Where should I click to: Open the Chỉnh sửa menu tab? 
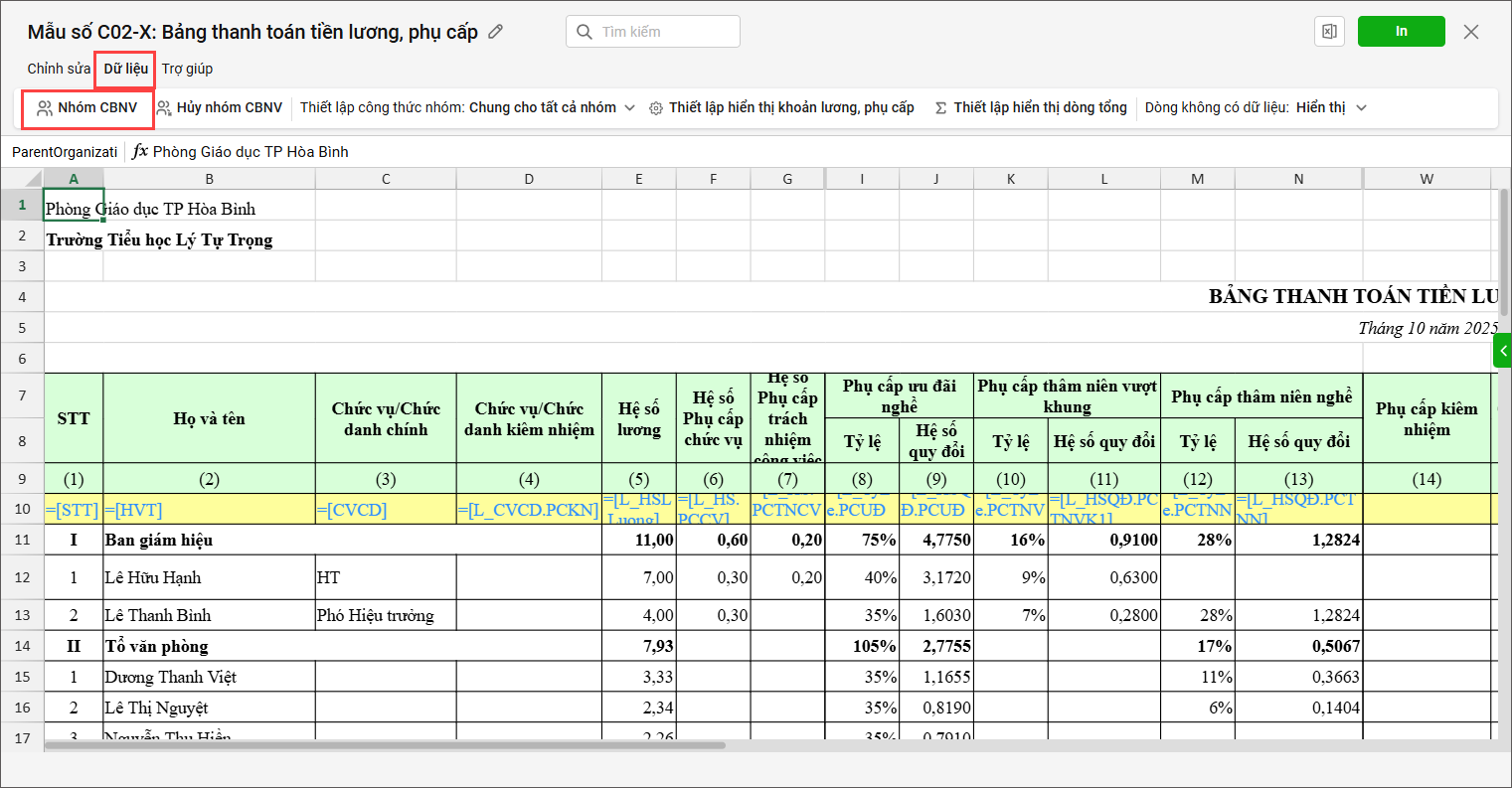tap(59, 69)
